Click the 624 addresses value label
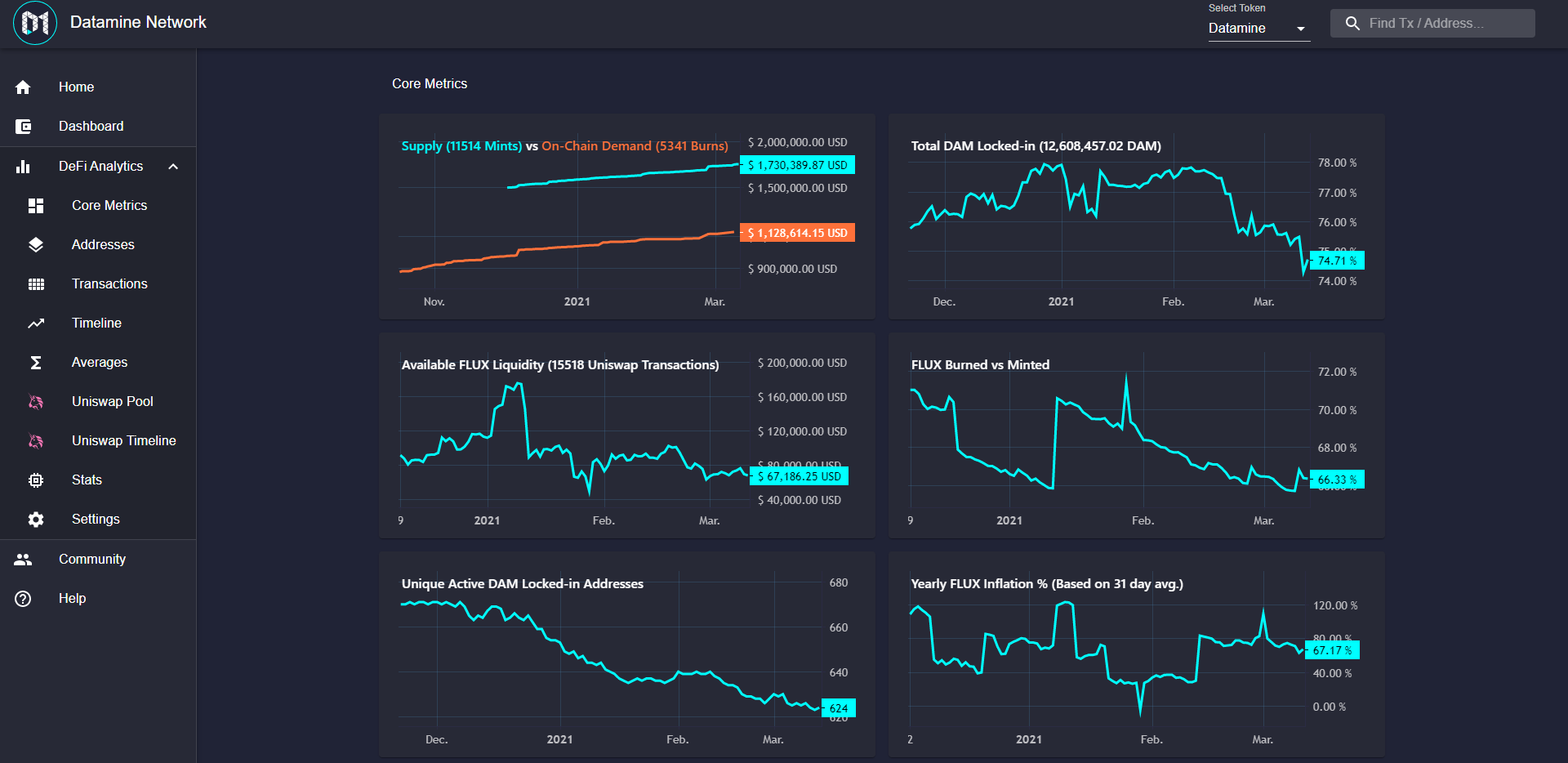This screenshot has height=763, width=1568. coord(839,708)
